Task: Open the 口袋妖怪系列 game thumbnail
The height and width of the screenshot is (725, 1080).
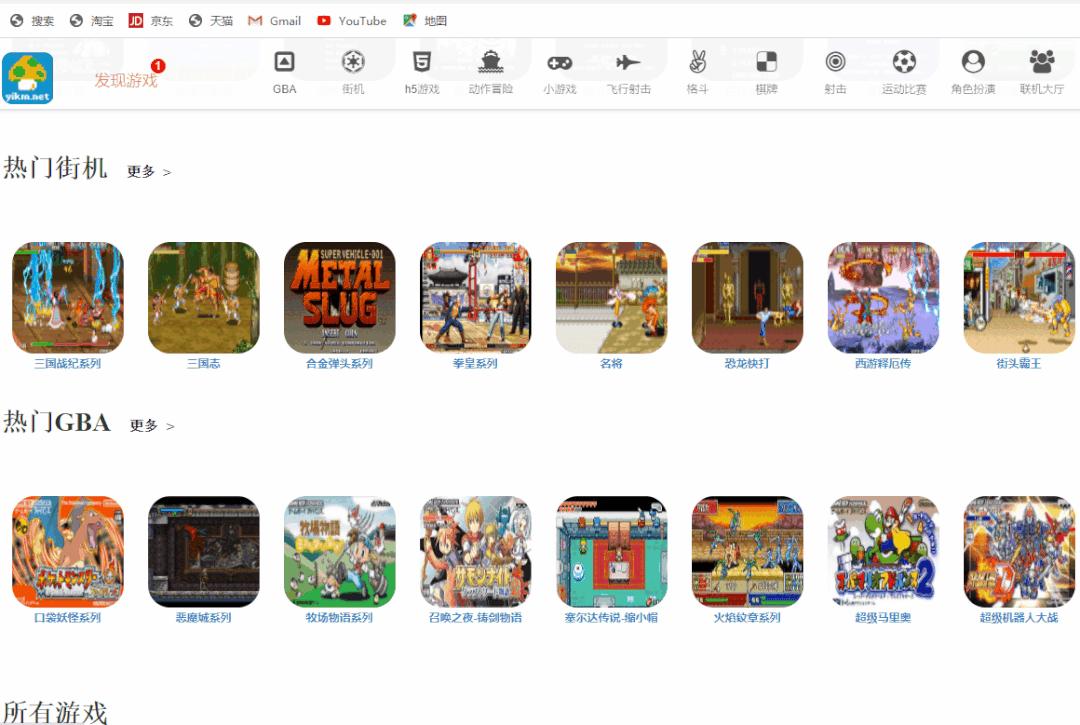Action: 68,551
